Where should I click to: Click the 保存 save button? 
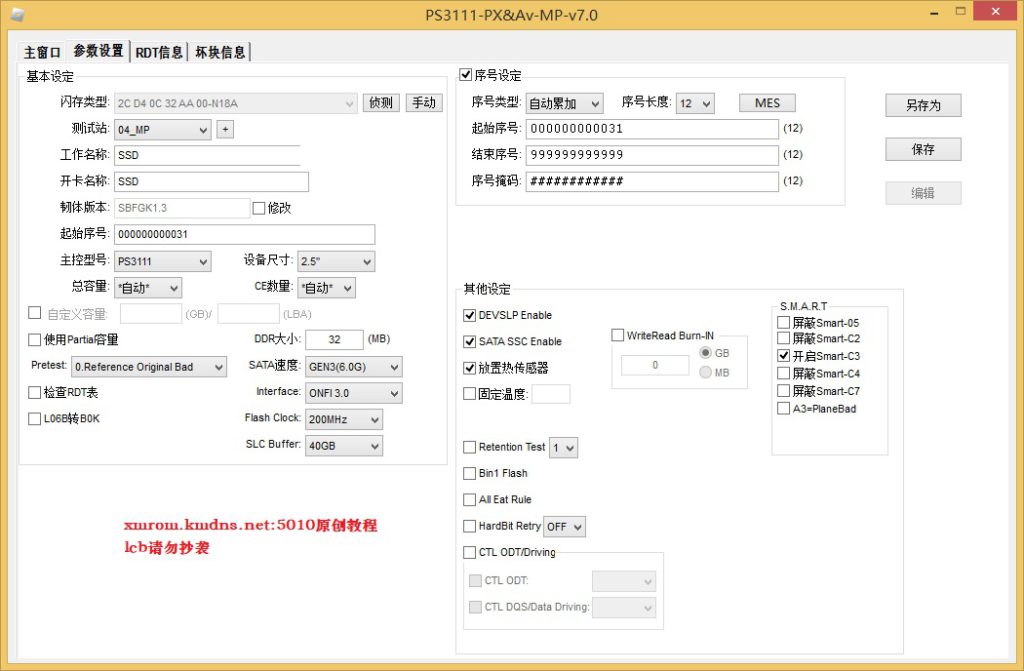(922, 149)
